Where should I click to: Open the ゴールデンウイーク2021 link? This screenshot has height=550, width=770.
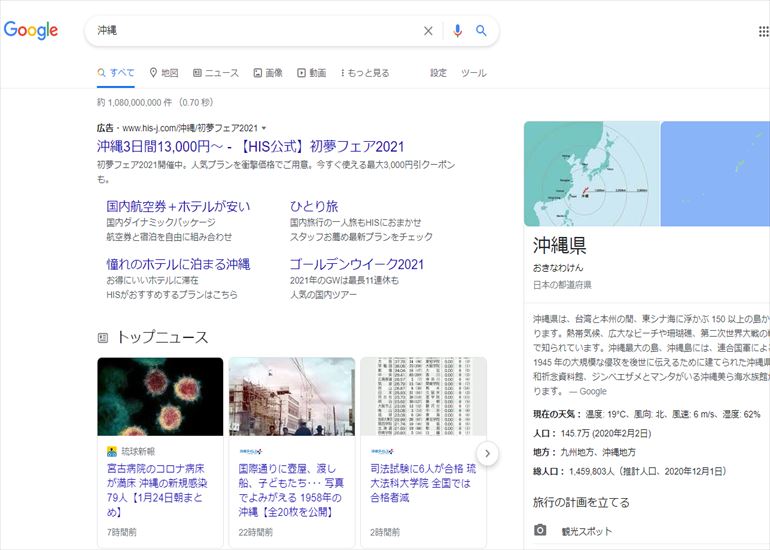pyautogui.click(x=357, y=264)
